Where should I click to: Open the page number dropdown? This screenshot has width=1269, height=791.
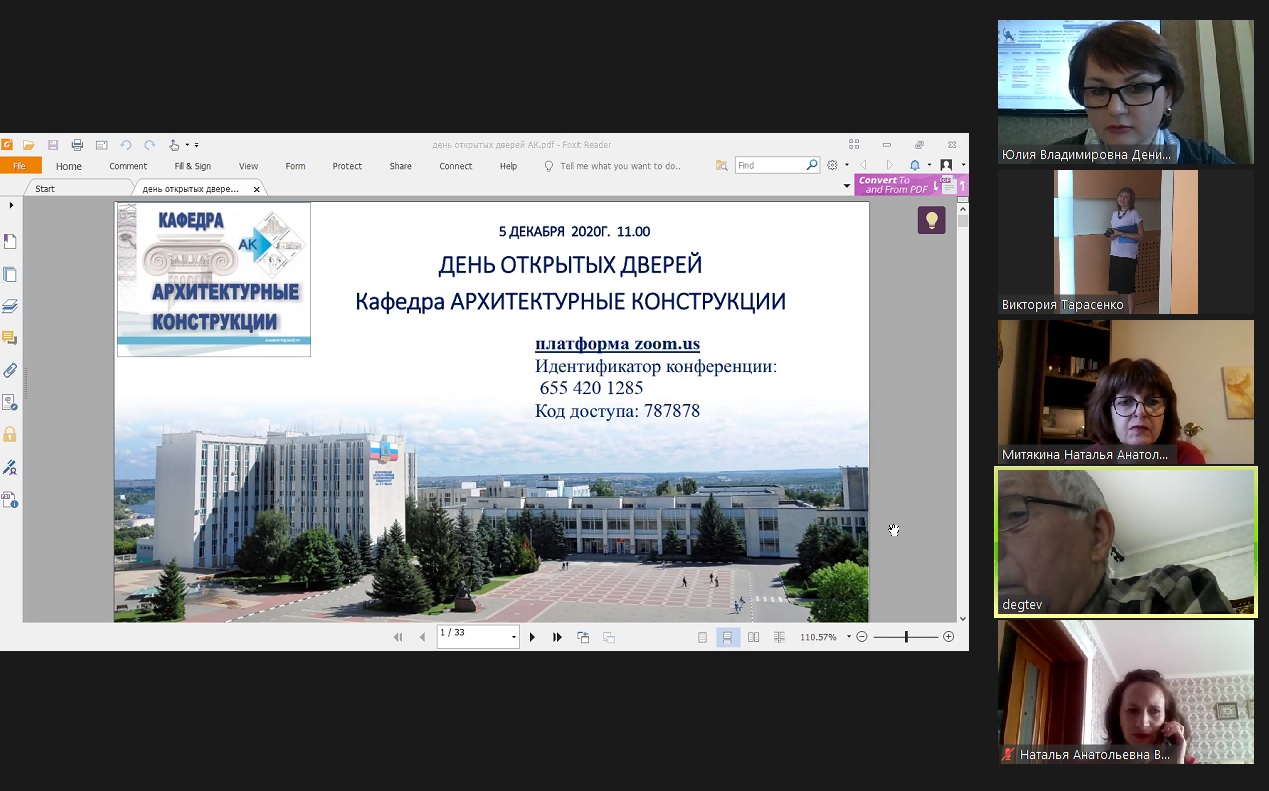point(514,637)
